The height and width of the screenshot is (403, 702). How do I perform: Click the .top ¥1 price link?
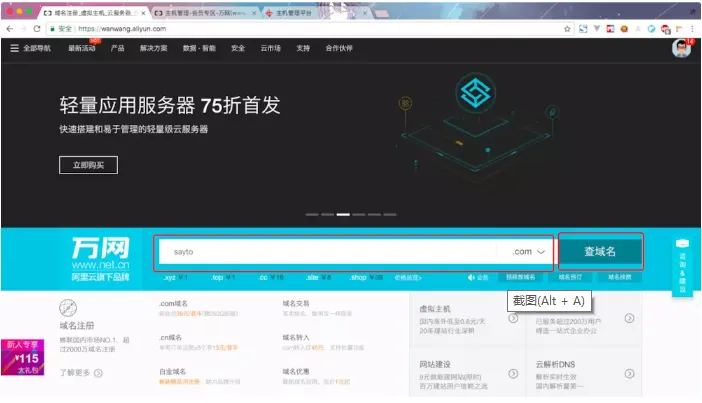pos(223,278)
